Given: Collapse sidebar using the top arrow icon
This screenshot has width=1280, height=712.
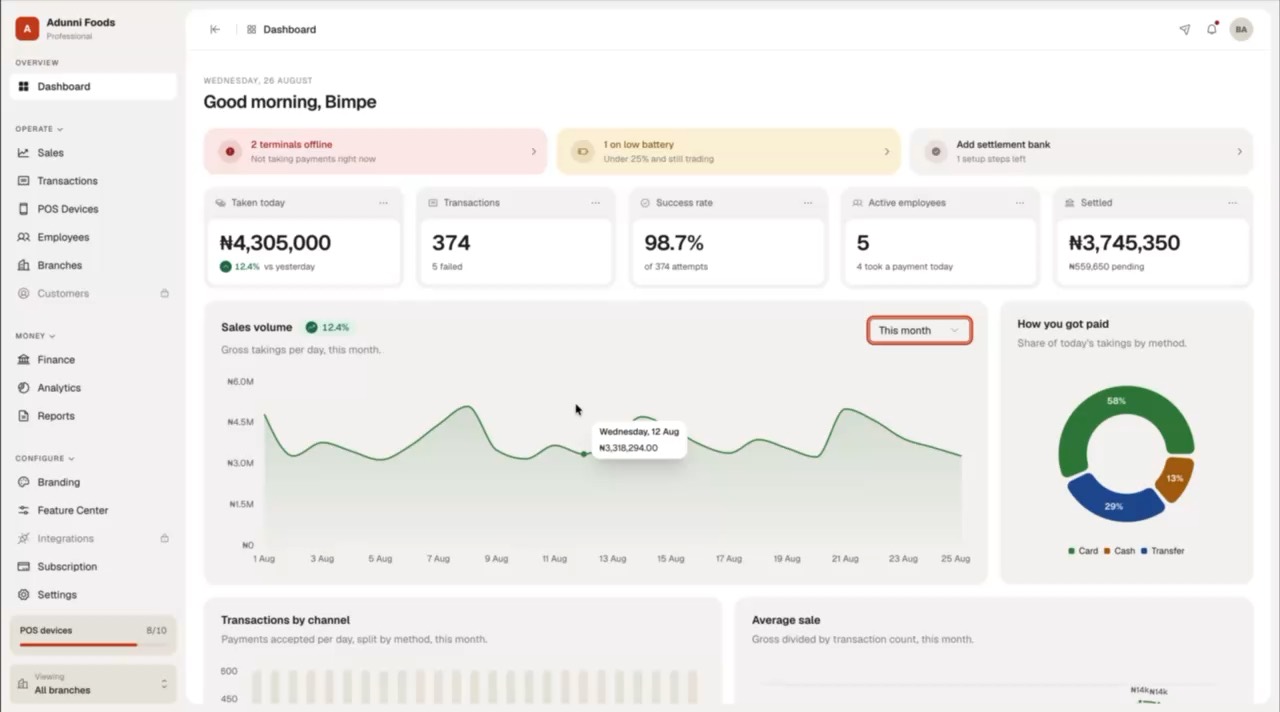Looking at the screenshot, I should (x=215, y=30).
